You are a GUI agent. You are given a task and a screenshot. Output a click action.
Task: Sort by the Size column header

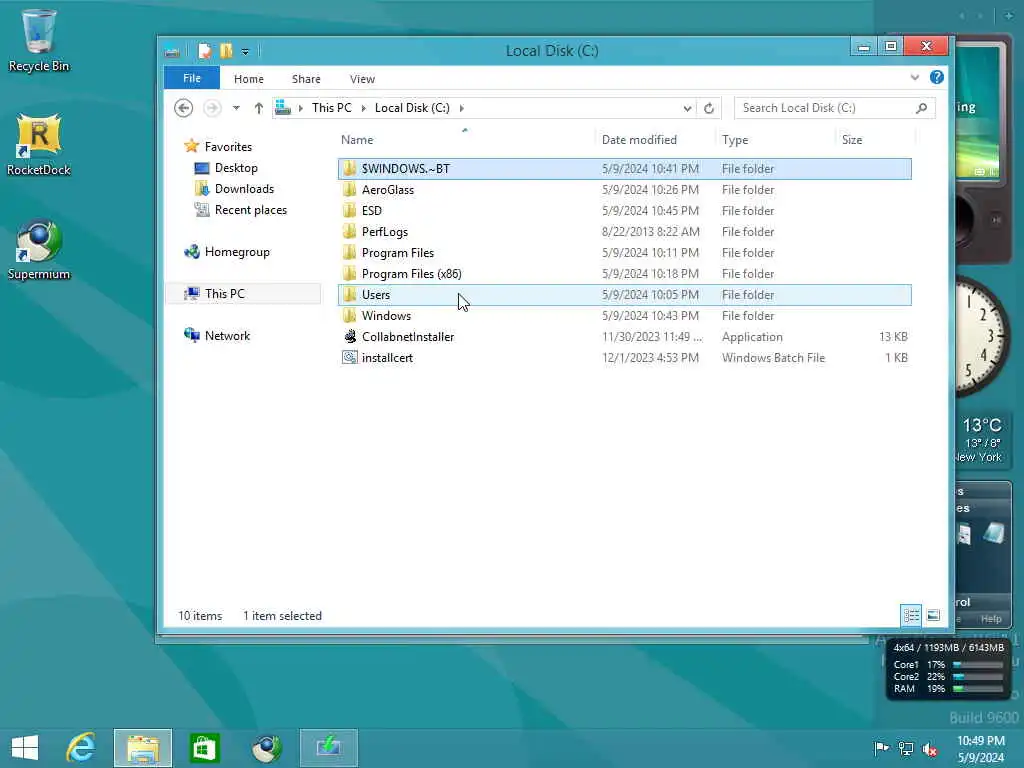pyautogui.click(x=875, y=140)
